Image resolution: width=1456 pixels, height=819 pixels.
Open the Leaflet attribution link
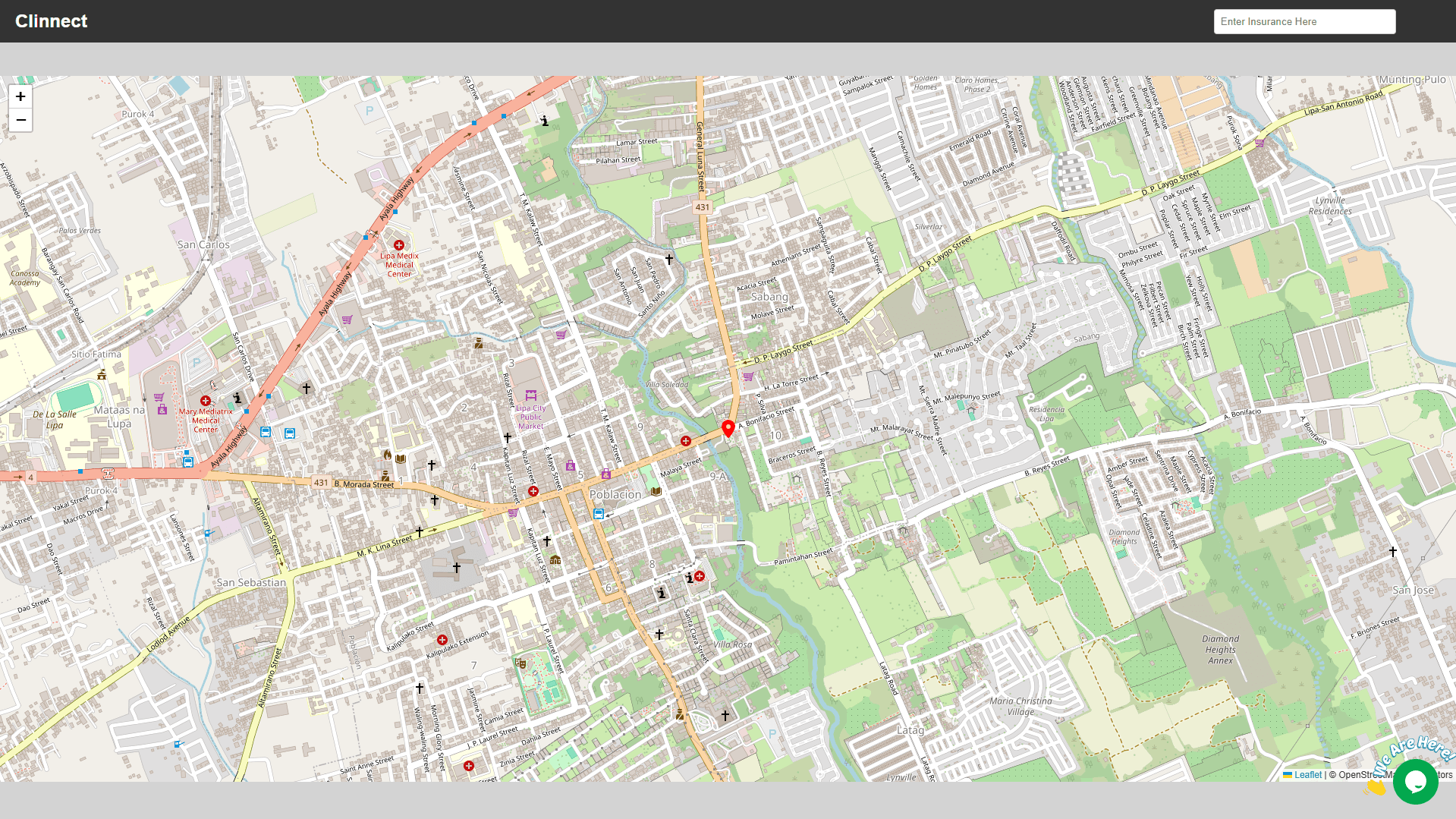(1307, 775)
